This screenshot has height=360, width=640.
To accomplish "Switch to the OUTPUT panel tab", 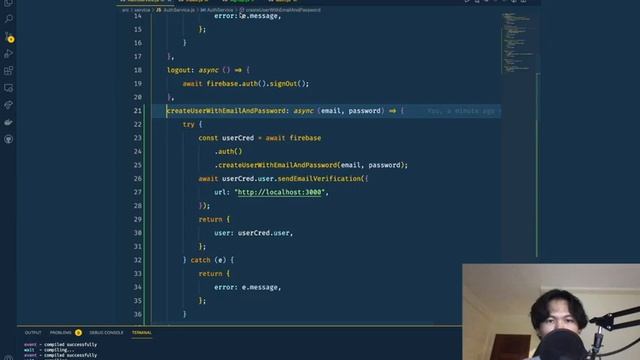I will (33, 333).
